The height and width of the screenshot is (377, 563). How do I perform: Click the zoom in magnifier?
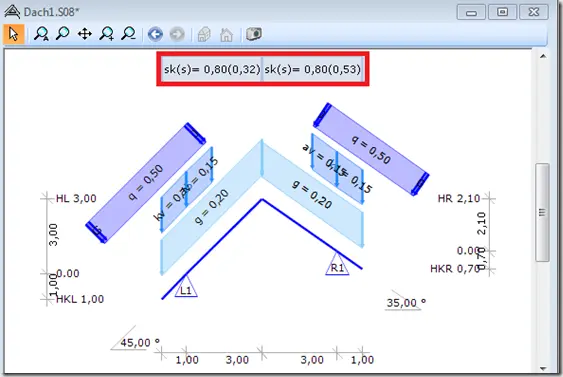point(107,34)
